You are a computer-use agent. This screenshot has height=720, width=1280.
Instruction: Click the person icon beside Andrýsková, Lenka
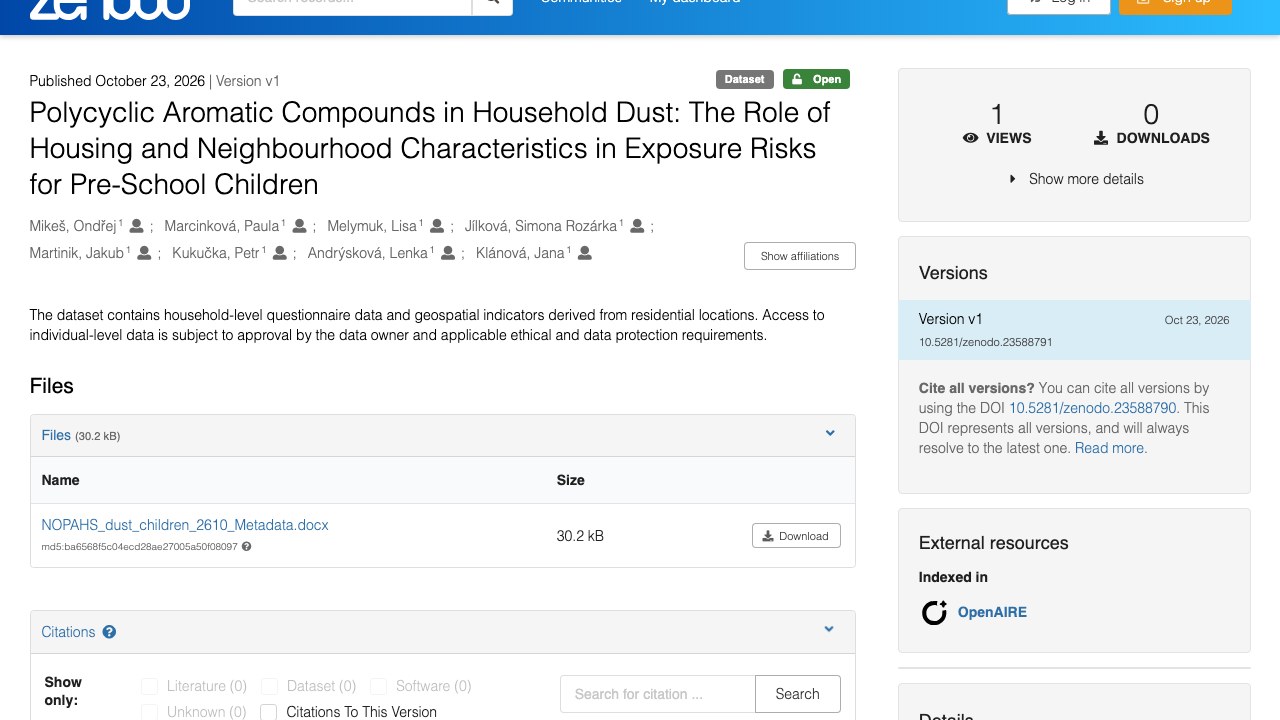[448, 253]
